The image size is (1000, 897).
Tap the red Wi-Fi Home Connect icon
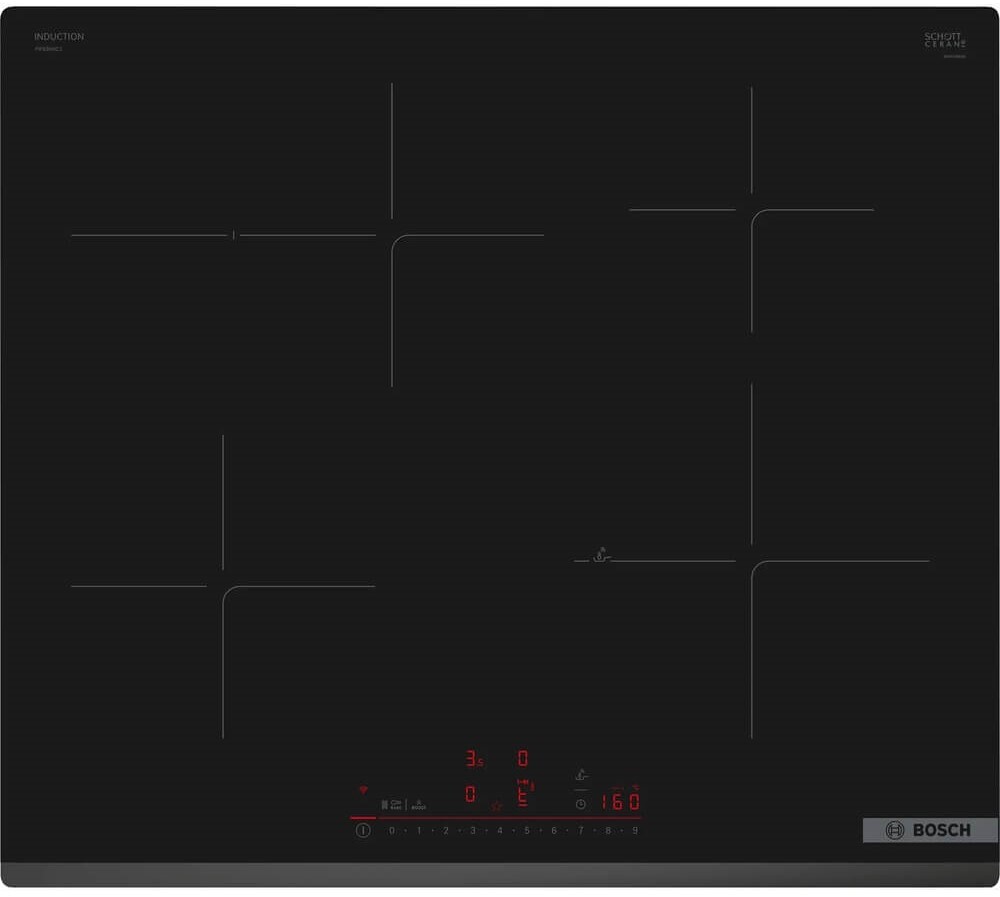(x=363, y=790)
